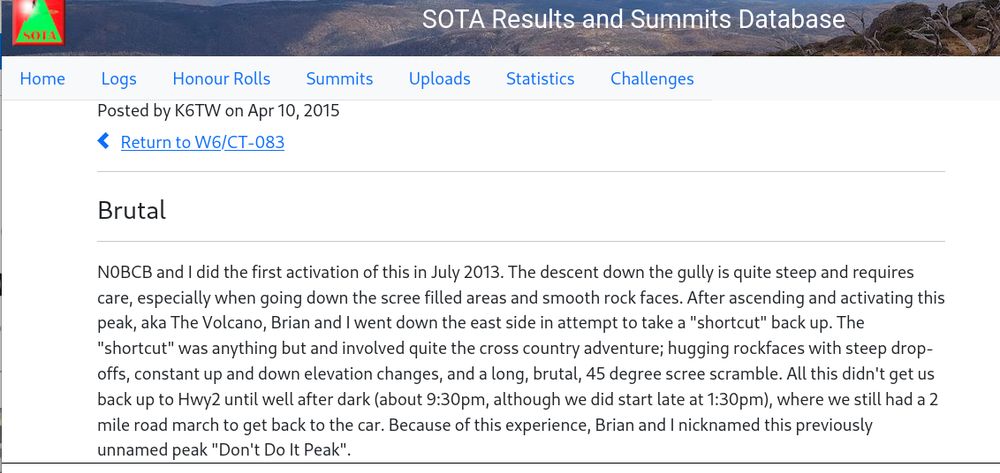
Task: Open the Uploads menu item
Action: click(x=439, y=79)
